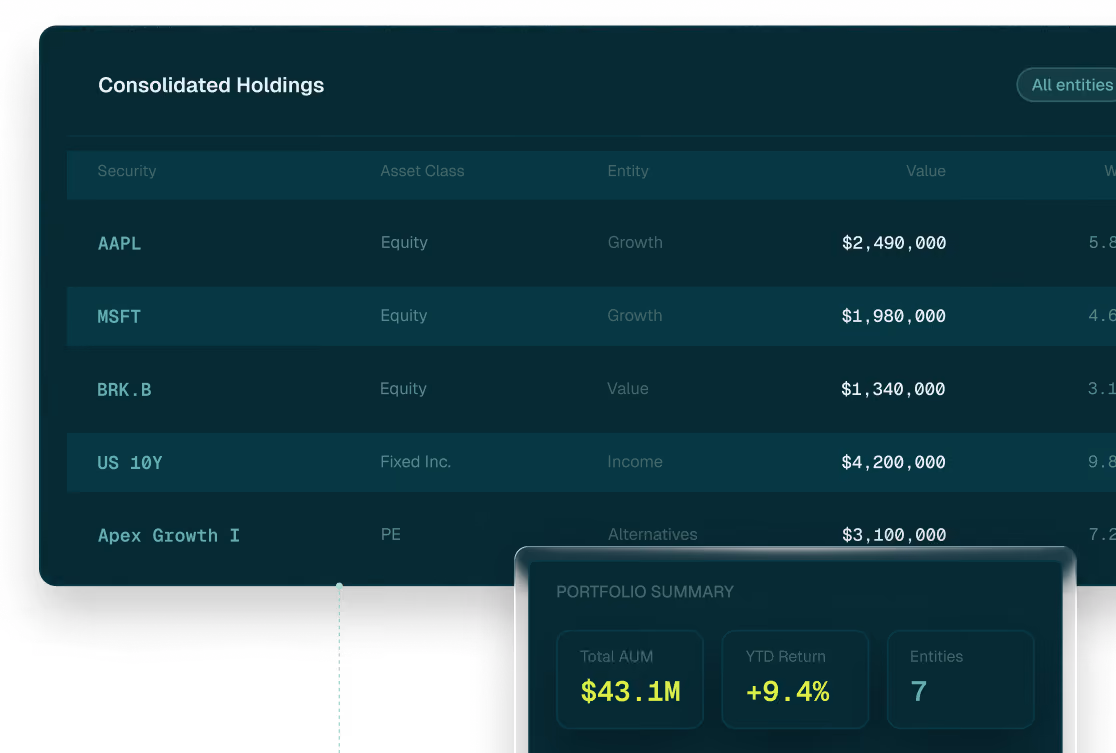The width and height of the screenshot is (1116, 753).
Task: Click the $1,980,000 value cell
Action: pos(893,316)
